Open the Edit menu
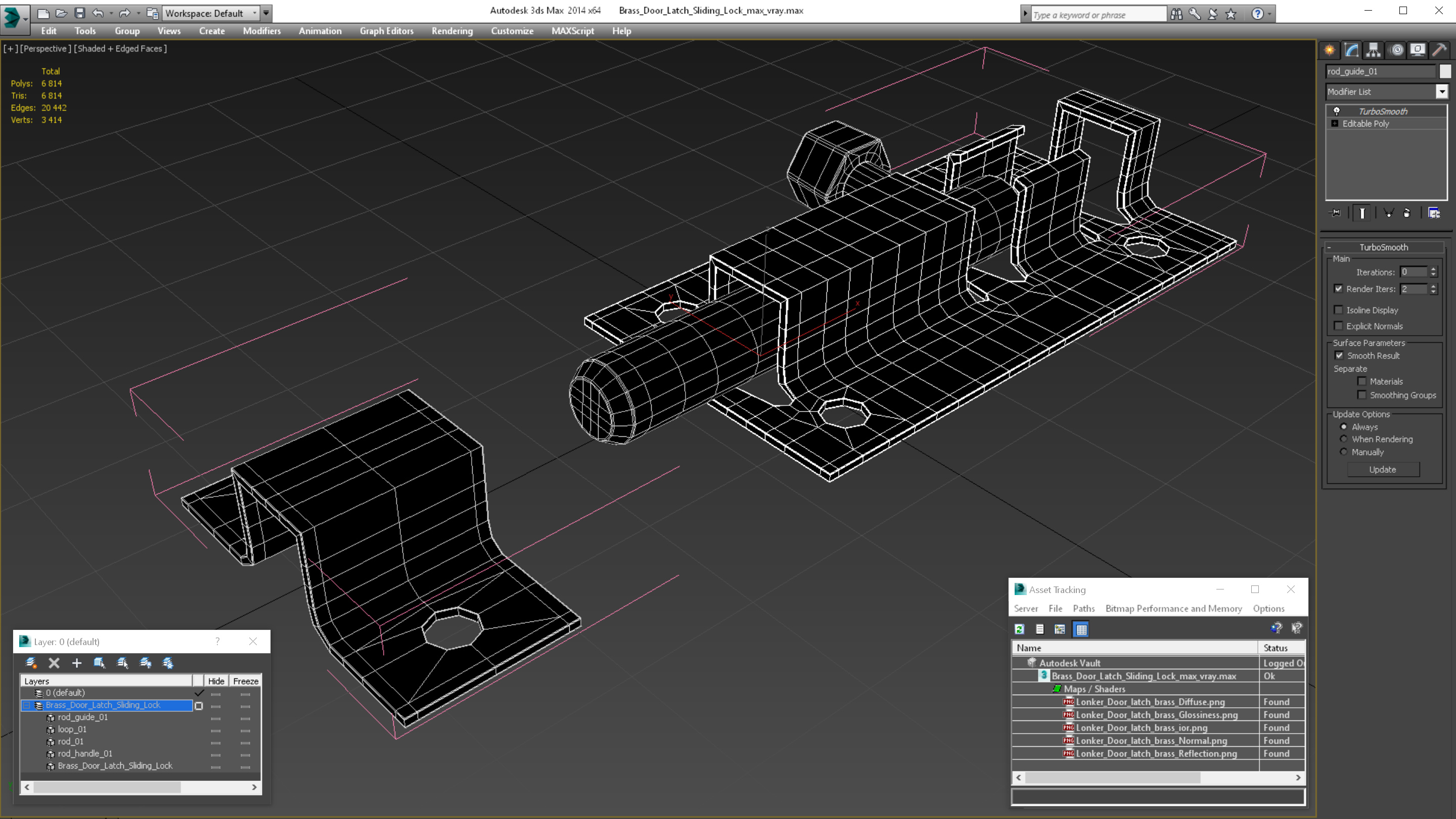The image size is (1456, 819). pyautogui.click(x=49, y=31)
